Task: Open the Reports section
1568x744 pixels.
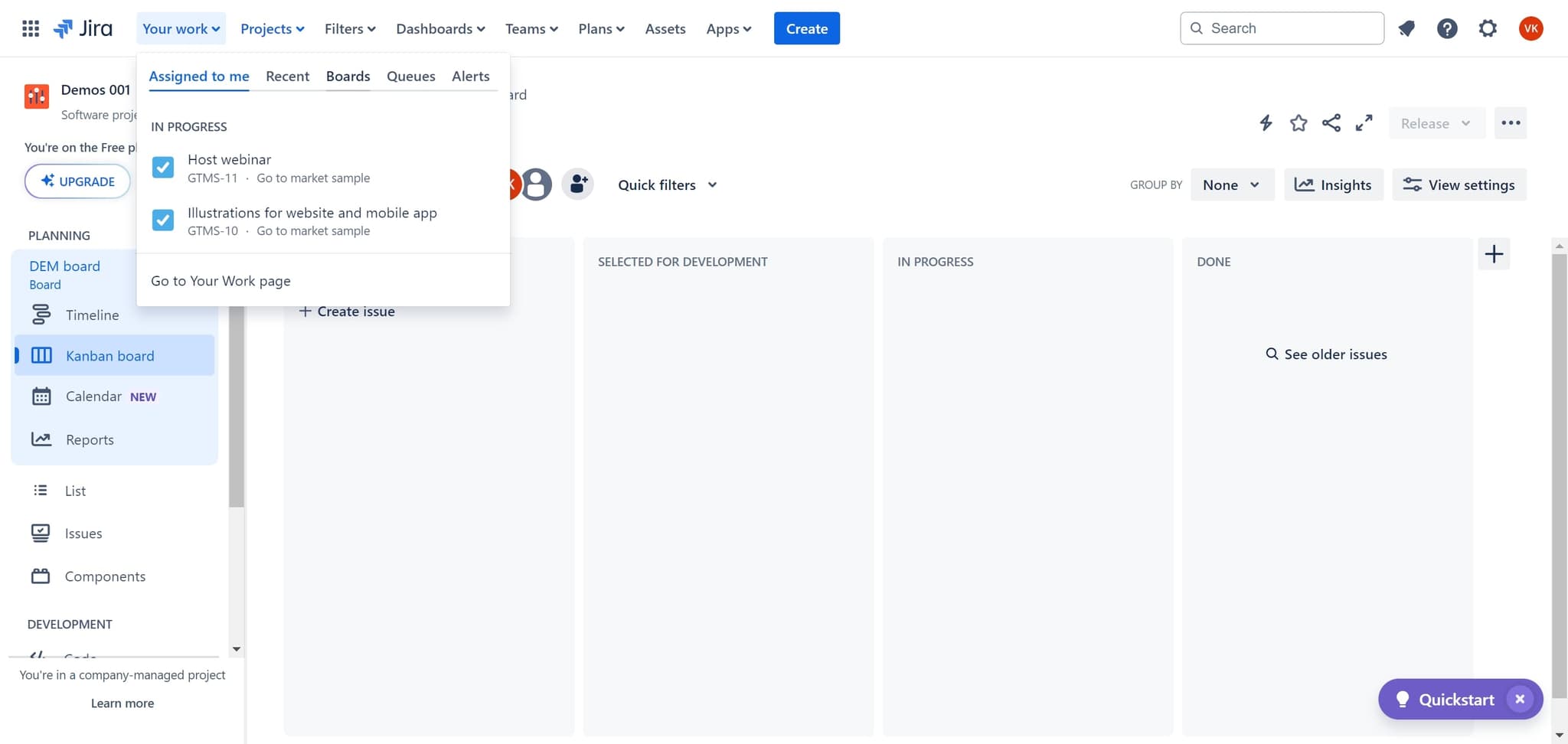Action: coord(90,439)
